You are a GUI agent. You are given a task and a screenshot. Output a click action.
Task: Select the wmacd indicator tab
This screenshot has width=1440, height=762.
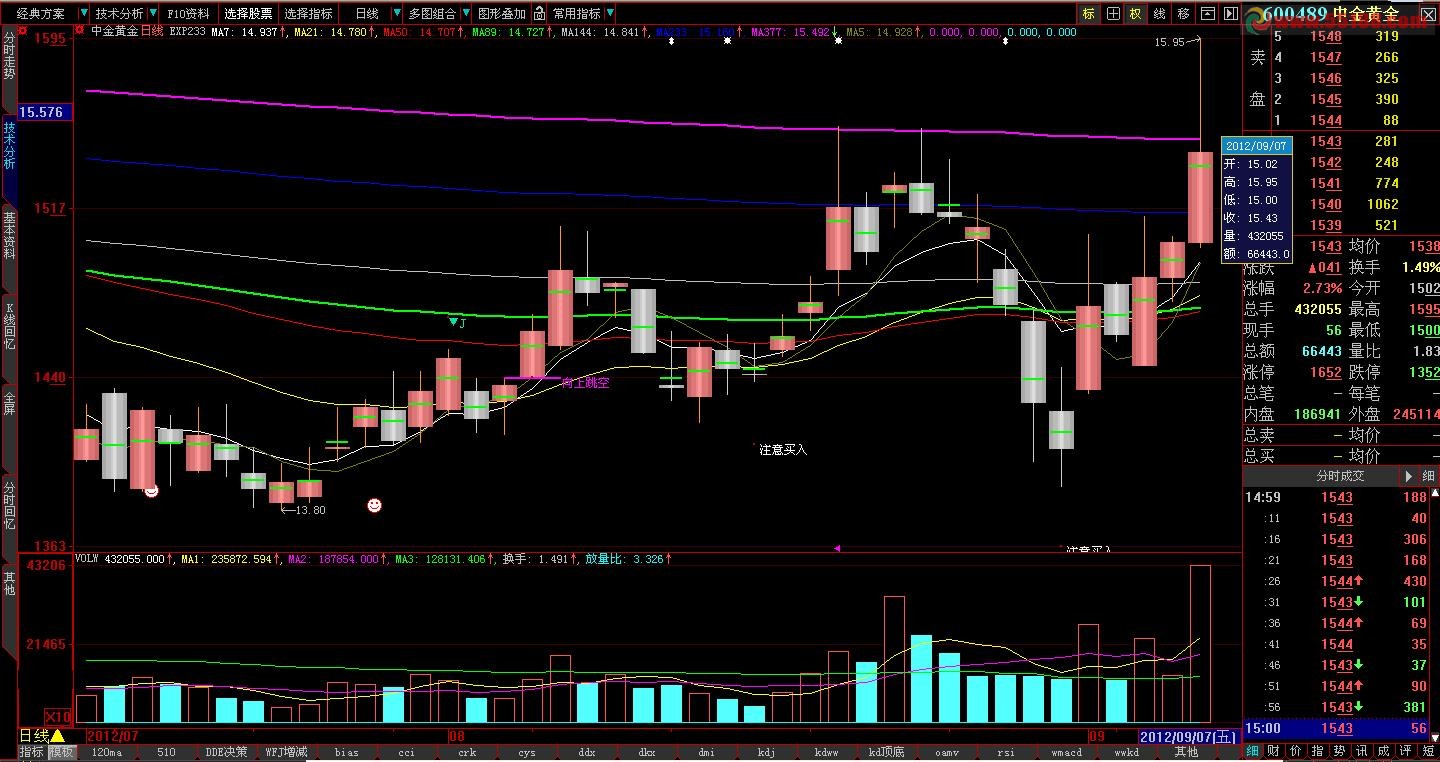[x=1066, y=752]
